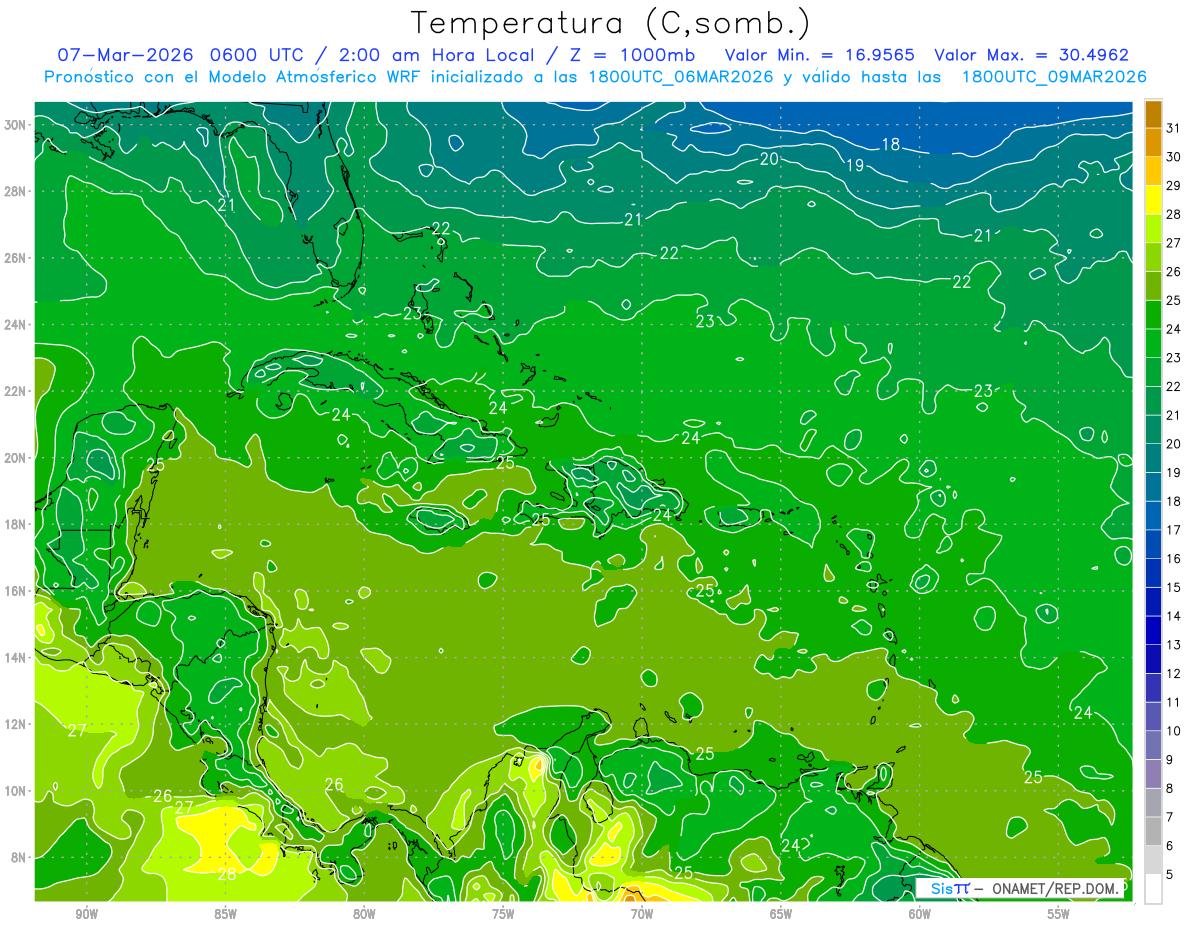
Task: Click the colorbar value label 31
Action: click(x=1174, y=127)
